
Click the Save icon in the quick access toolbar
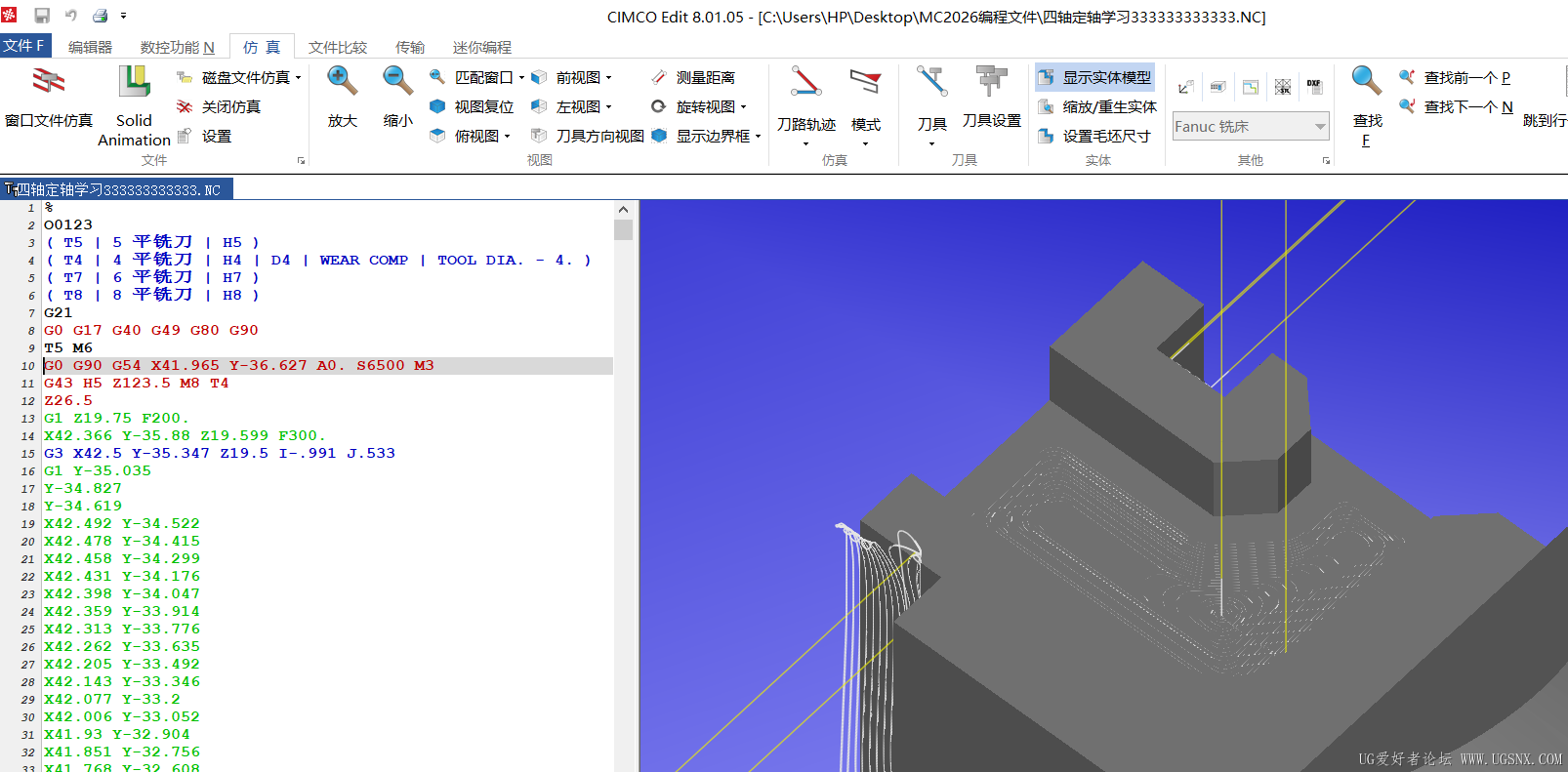(42, 16)
